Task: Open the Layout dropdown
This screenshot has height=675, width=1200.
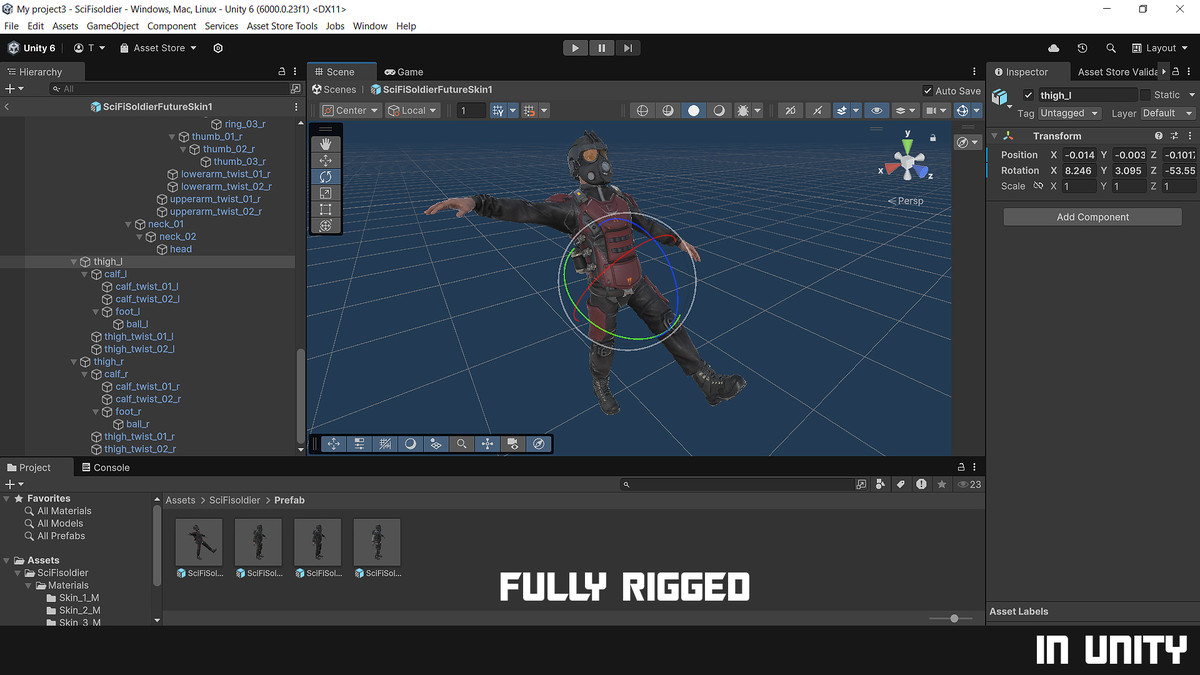Action: 1161,48
